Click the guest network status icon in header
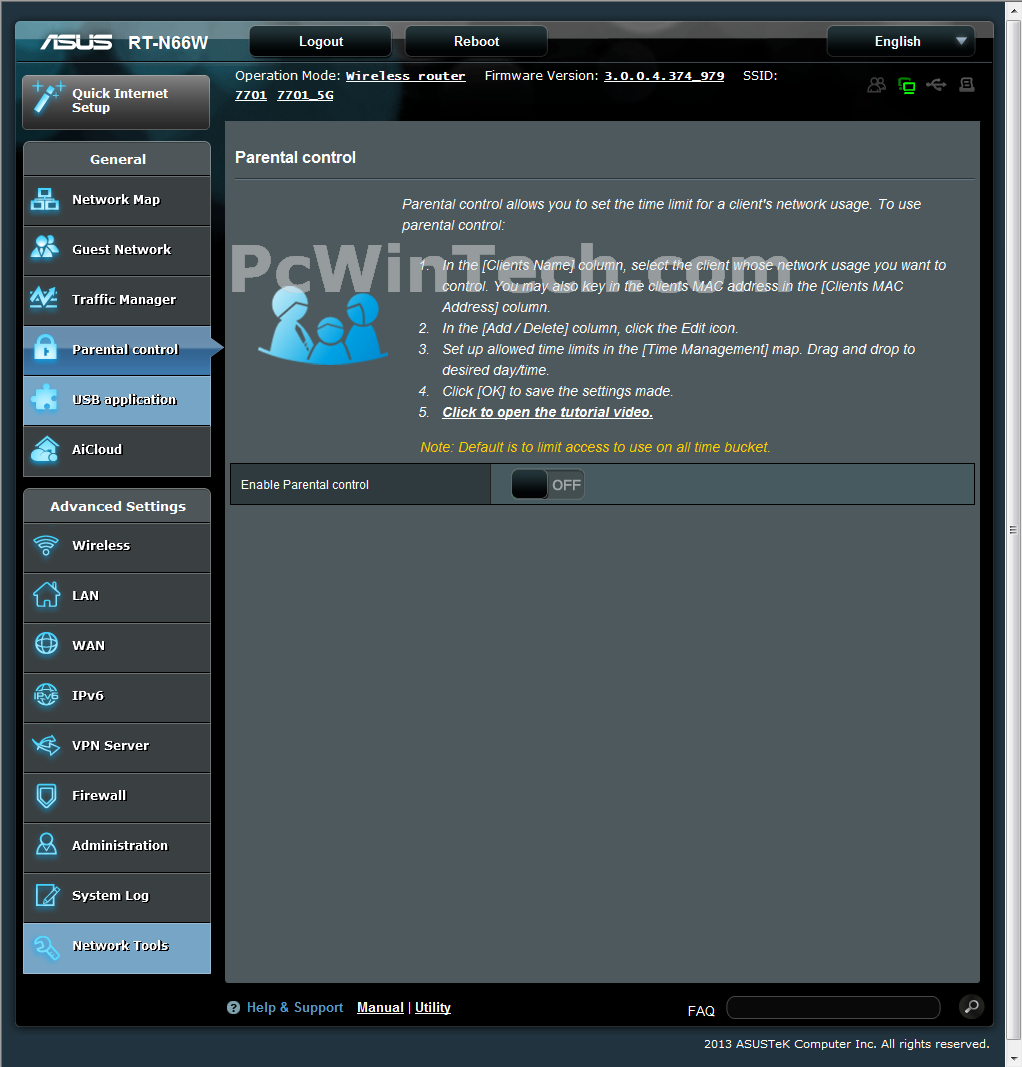 point(876,85)
